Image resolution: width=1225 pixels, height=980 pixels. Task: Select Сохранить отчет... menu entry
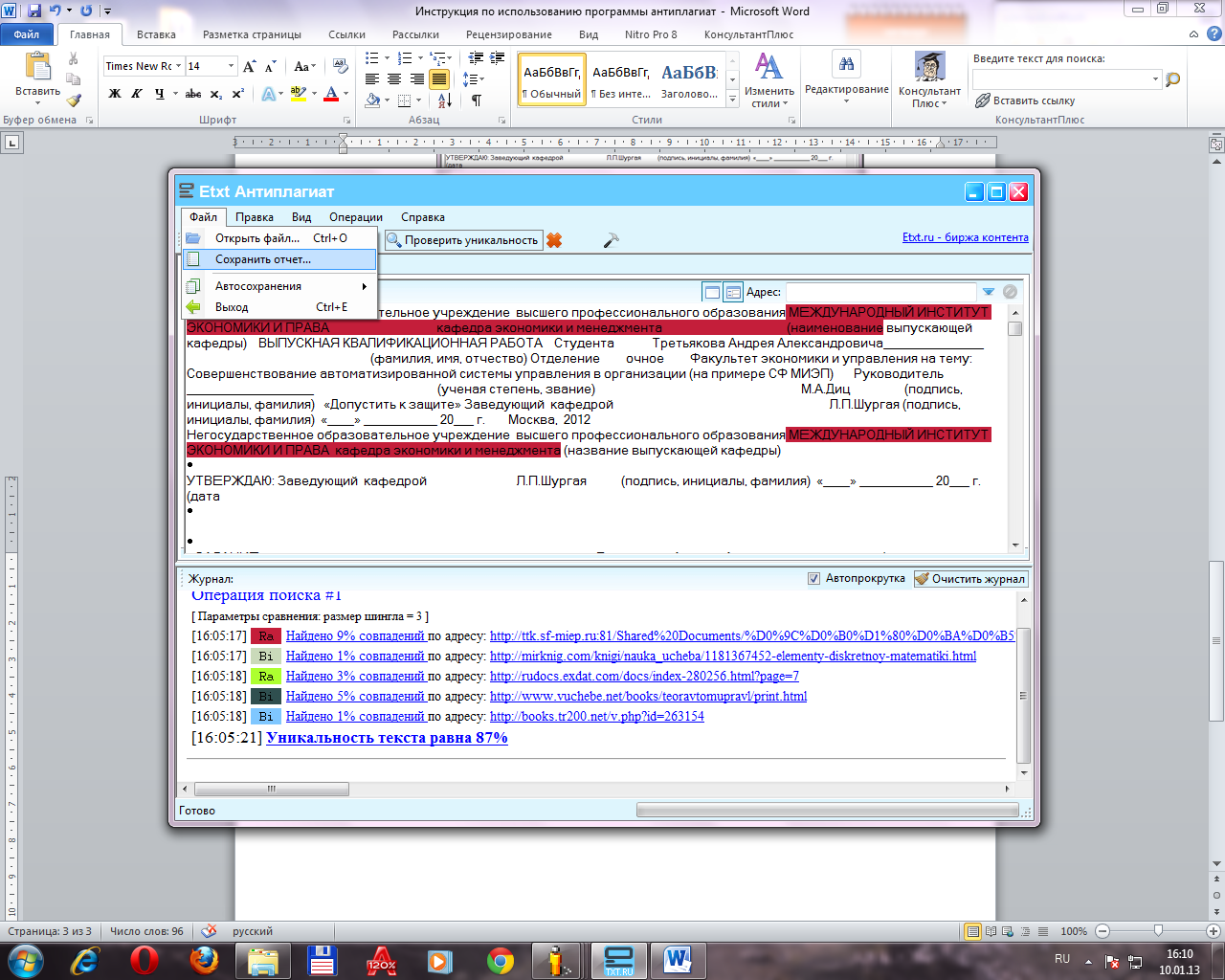pos(279,259)
